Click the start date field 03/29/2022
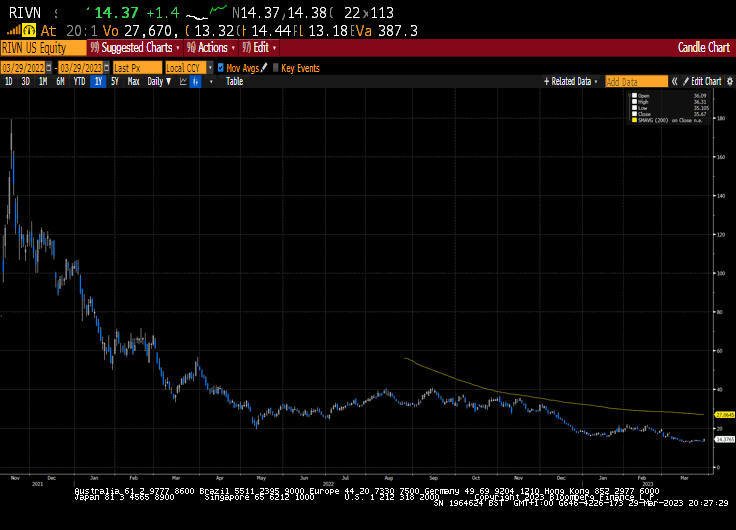Screen dimensions: 736x530 click(23, 68)
